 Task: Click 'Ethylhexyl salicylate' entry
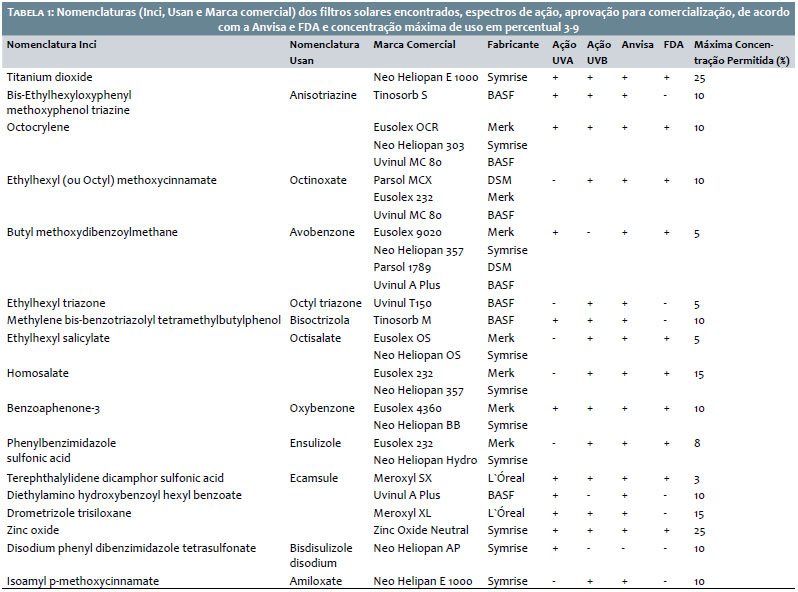[x=58, y=339]
